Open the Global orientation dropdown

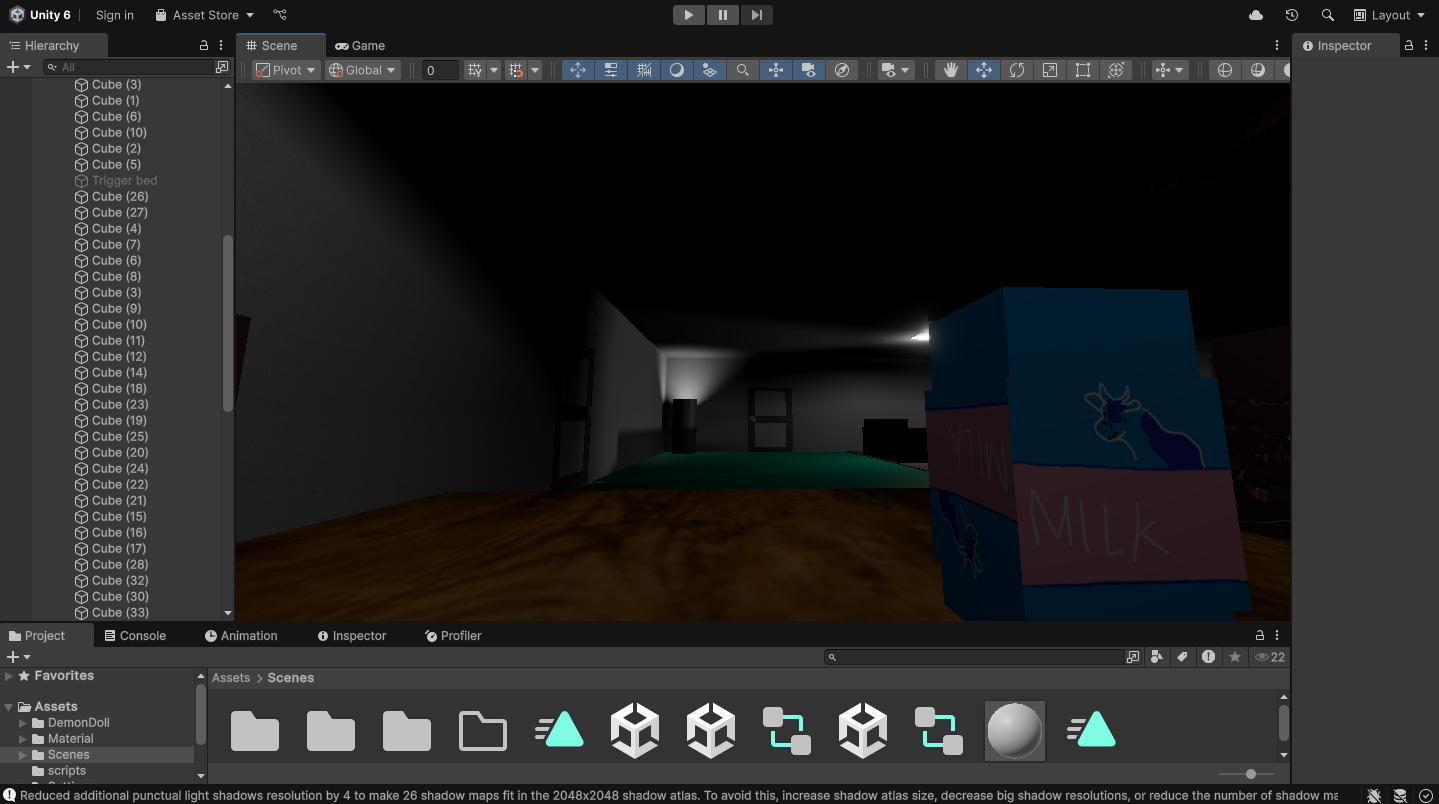[362, 69]
